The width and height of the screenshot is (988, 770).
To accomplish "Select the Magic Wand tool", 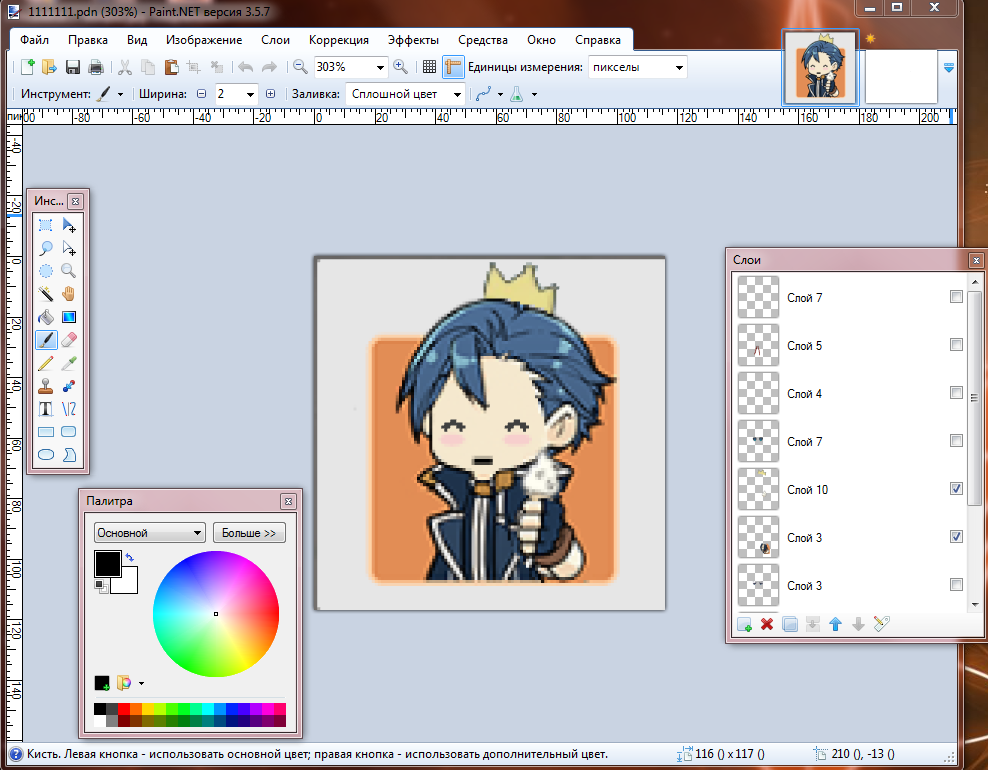I will (x=45, y=294).
